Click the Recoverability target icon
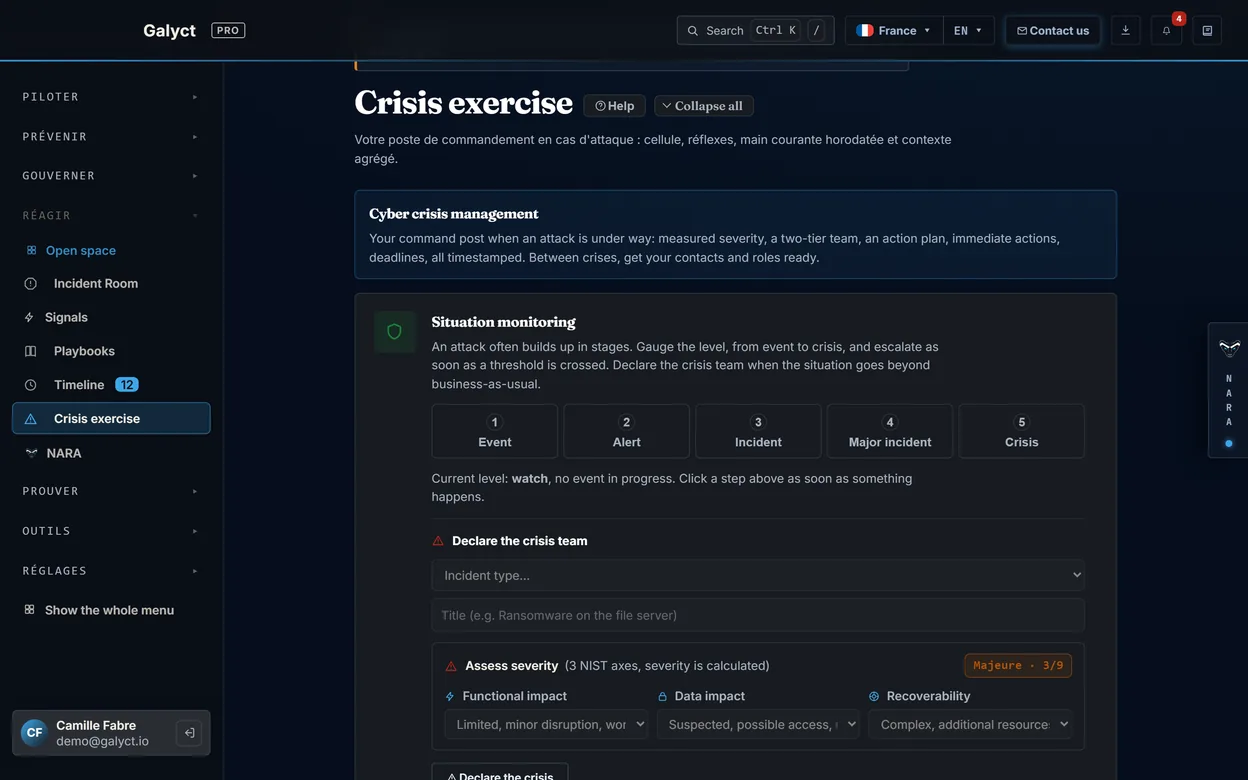The height and width of the screenshot is (780, 1248). pyautogui.click(x=874, y=696)
